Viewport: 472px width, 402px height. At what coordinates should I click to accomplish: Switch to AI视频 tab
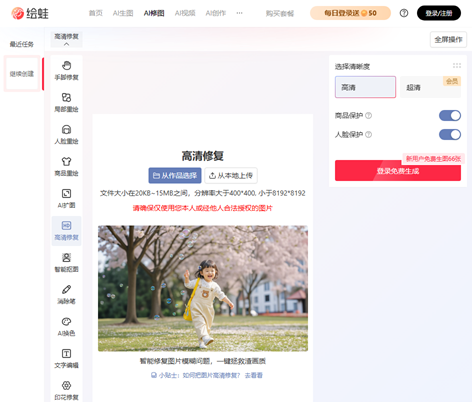click(x=185, y=13)
